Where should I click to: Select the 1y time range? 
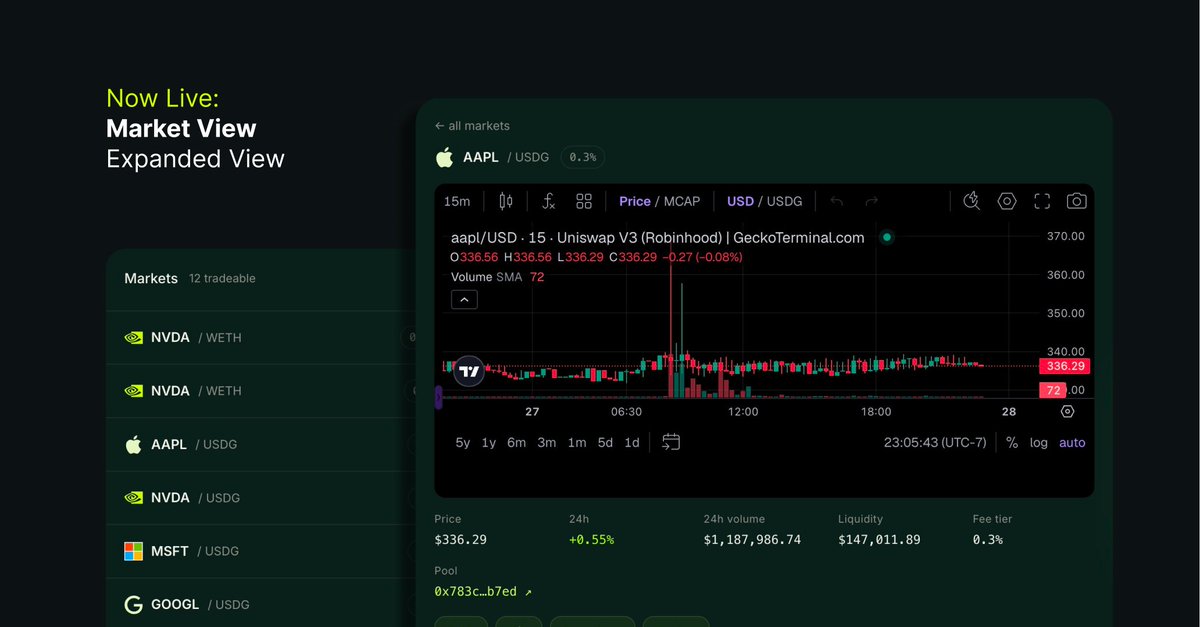(489, 442)
